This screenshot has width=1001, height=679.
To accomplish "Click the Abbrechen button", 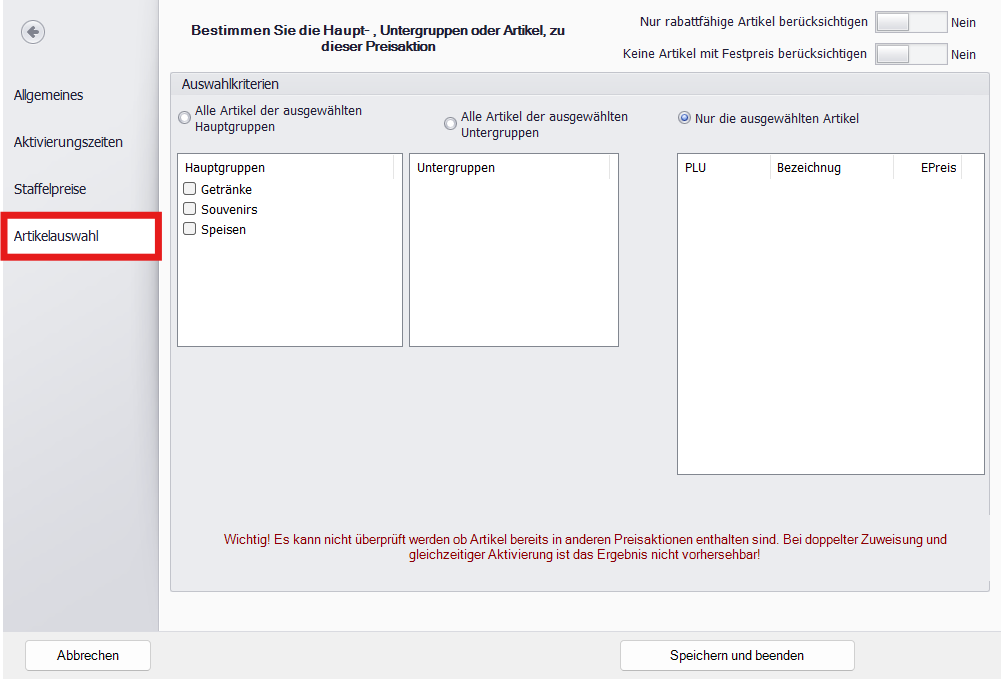I will 88,655.
